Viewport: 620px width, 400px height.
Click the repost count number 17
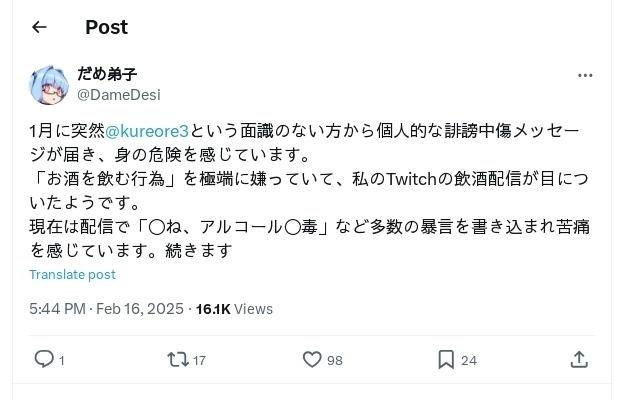(199, 360)
